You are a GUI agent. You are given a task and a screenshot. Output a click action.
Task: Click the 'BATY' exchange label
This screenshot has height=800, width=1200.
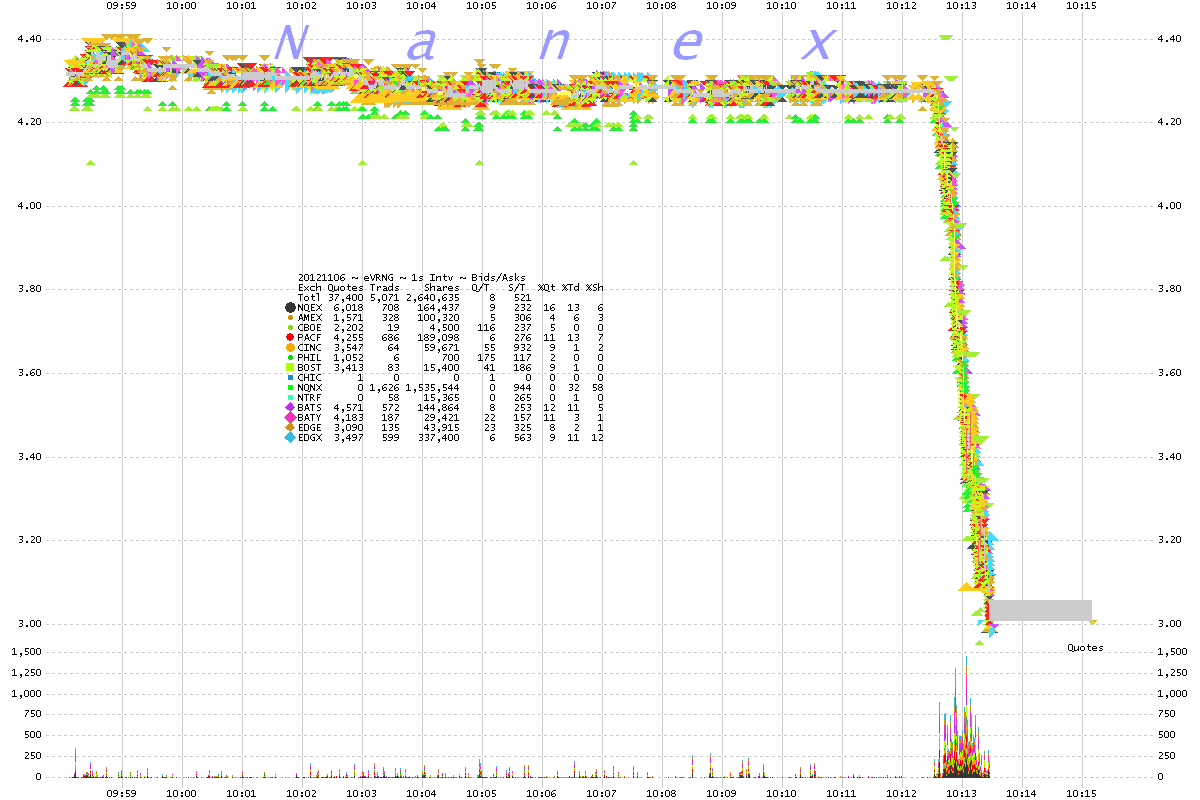[310, 417]
